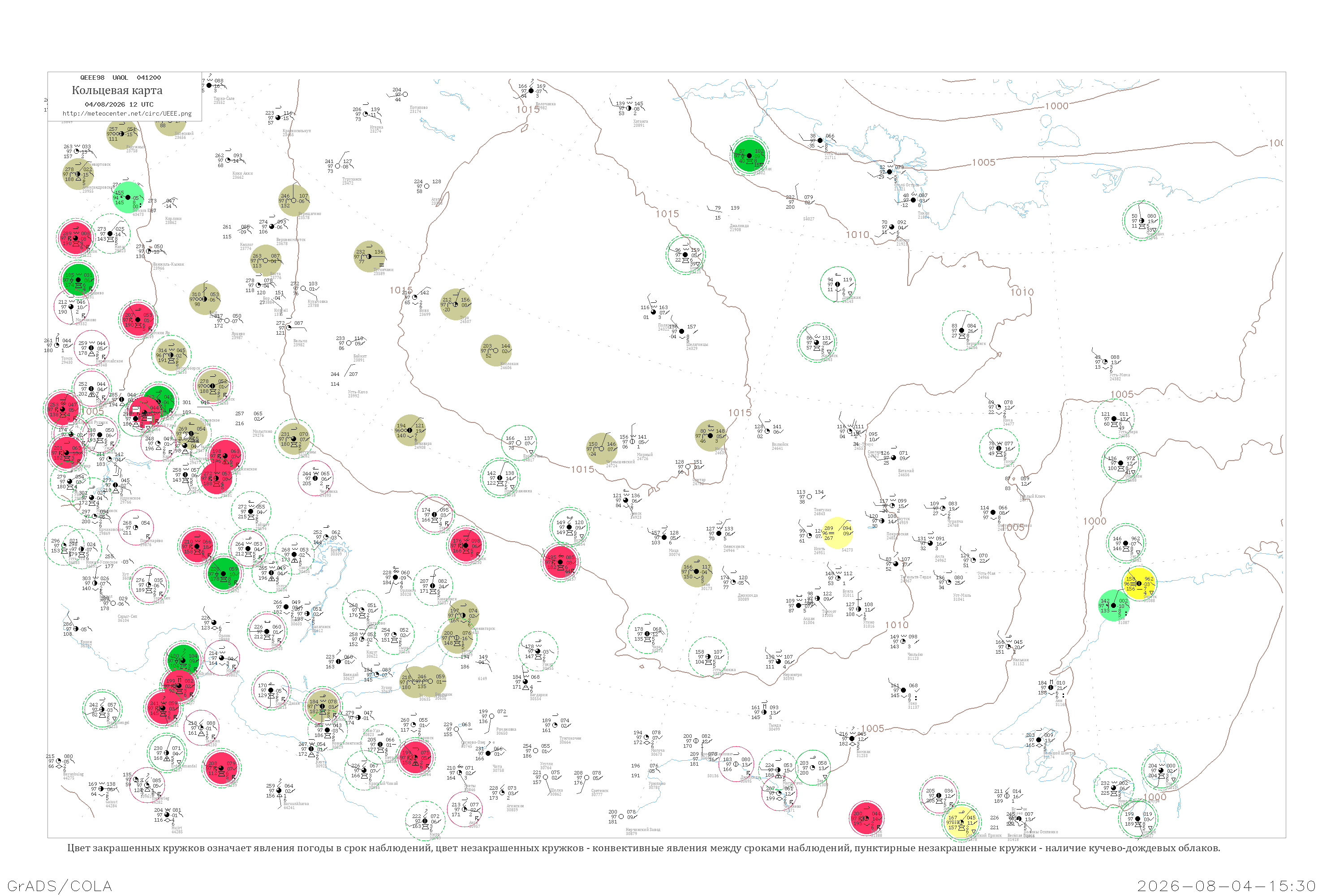Click the "Игарка 23274" station label
The width and height of the screenshot is (1344, 896).
click(376, 129)
